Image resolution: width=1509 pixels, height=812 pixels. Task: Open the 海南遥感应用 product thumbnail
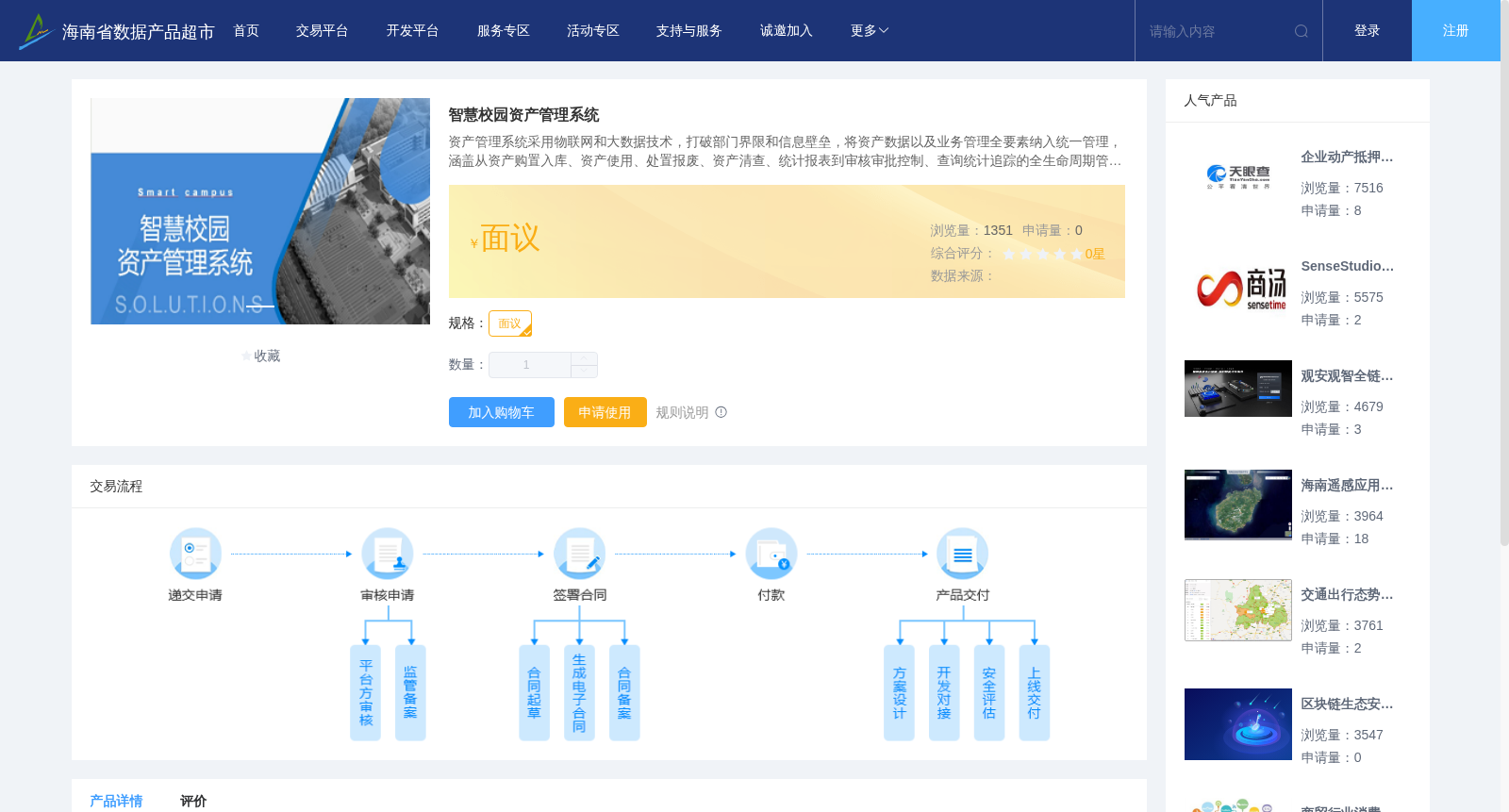point(1238,505)
